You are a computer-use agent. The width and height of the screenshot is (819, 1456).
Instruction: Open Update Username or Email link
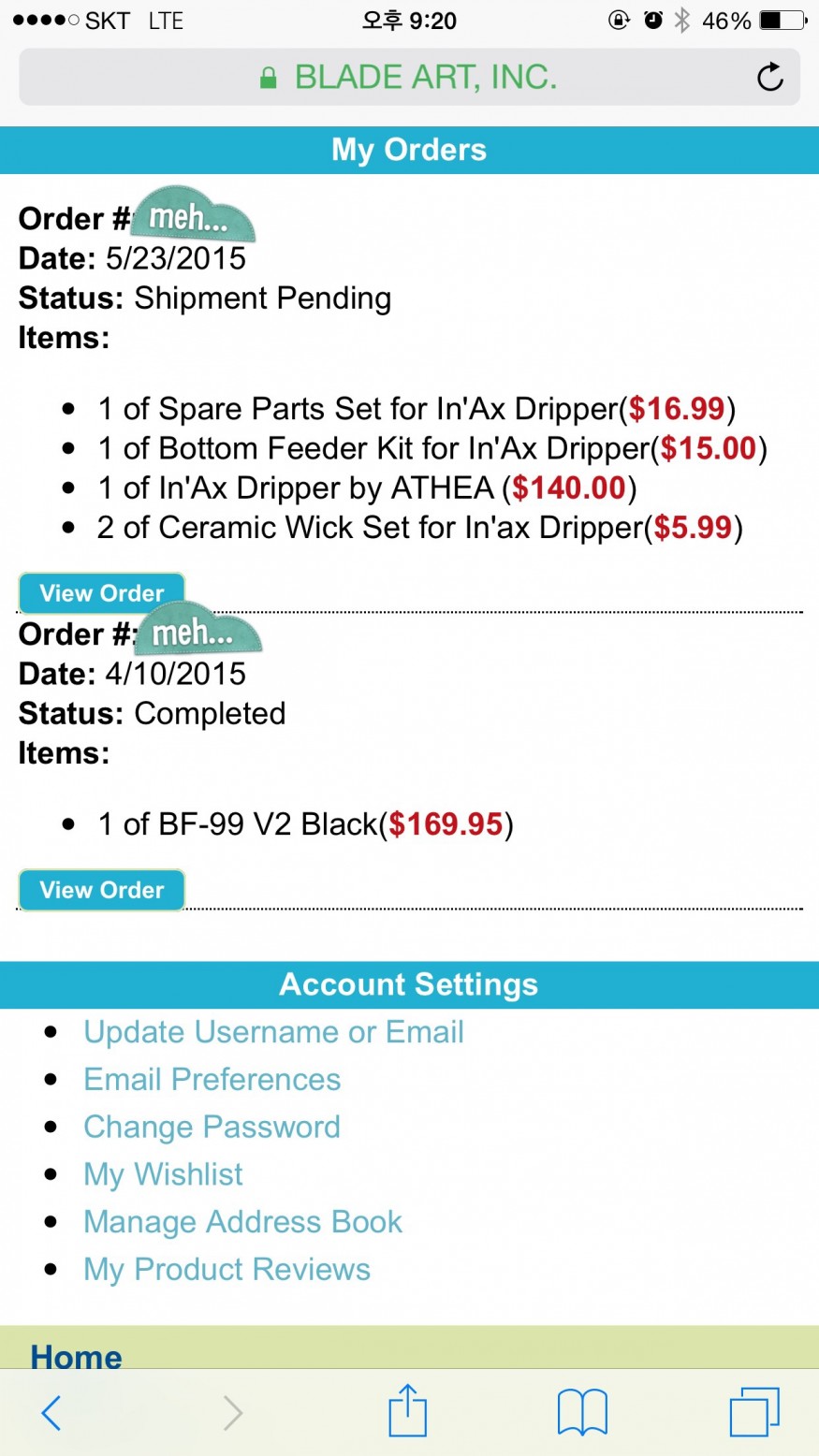tap(273, 1032)
